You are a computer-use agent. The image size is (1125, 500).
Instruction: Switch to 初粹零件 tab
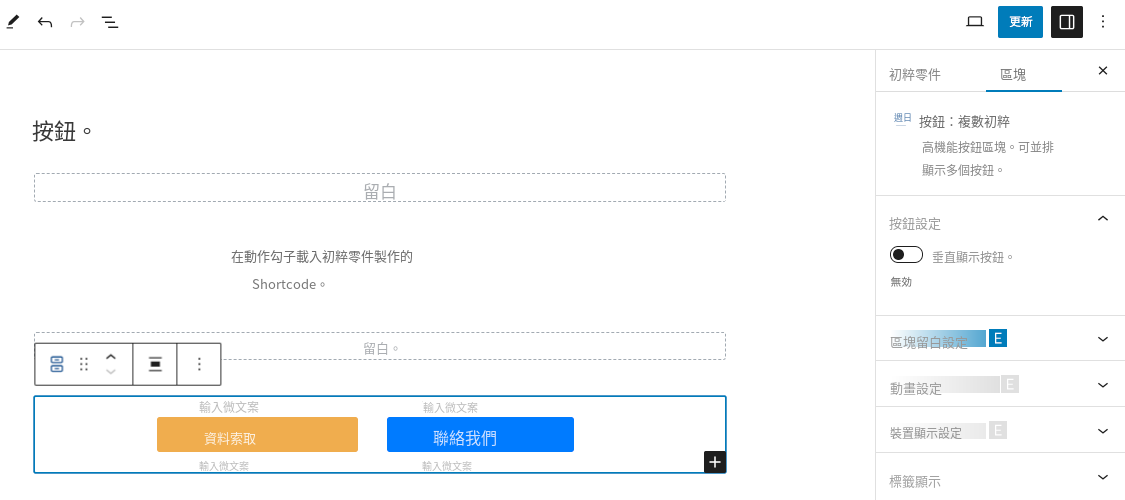tap(915, 74)
